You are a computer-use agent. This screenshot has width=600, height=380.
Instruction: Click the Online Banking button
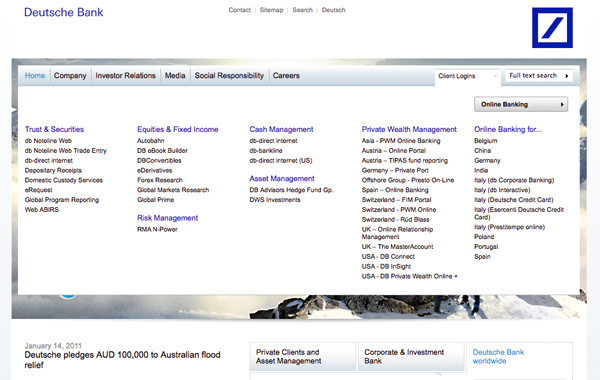[x=521, y=104]
